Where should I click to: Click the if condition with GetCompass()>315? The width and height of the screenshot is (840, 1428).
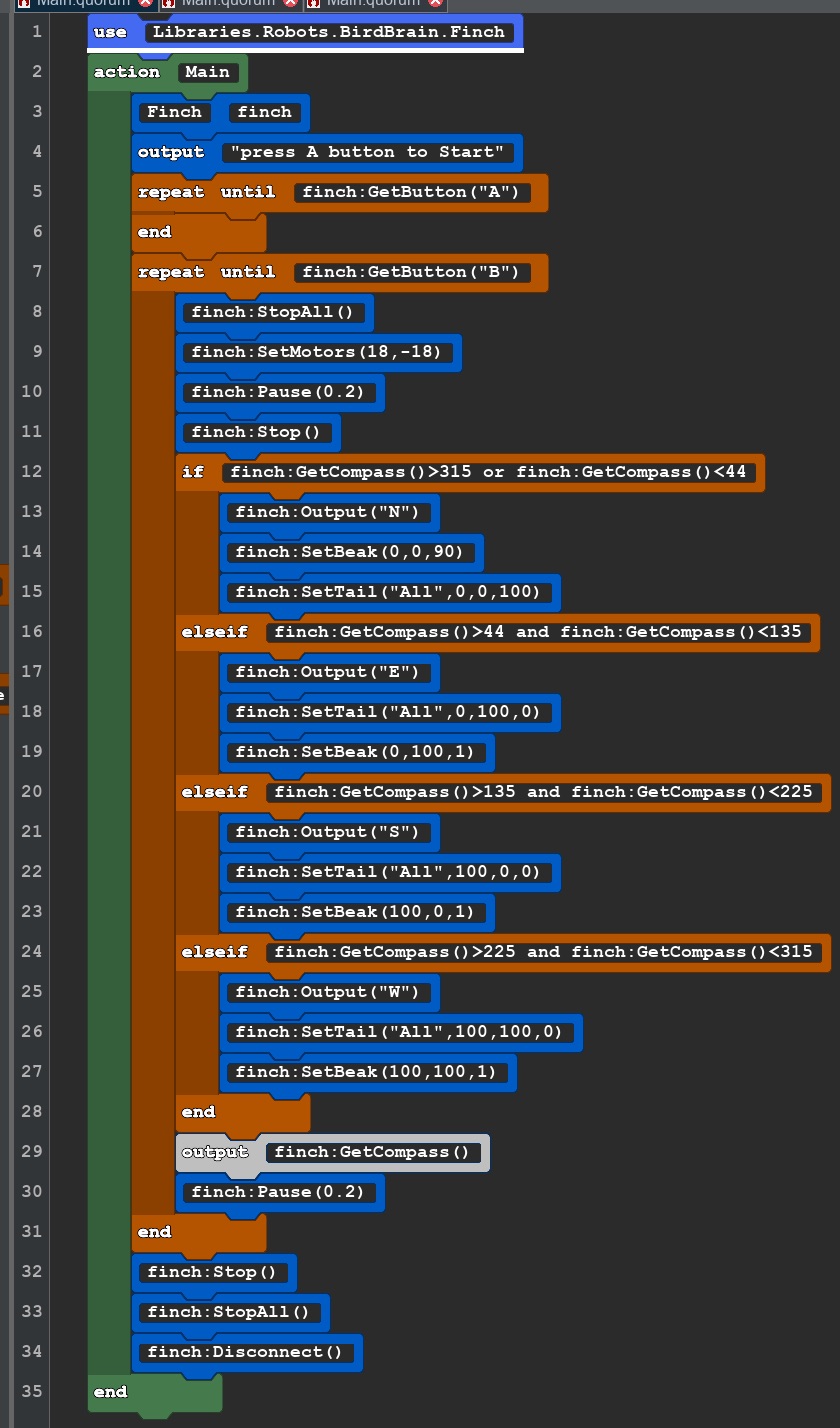(x=488, y=472)
